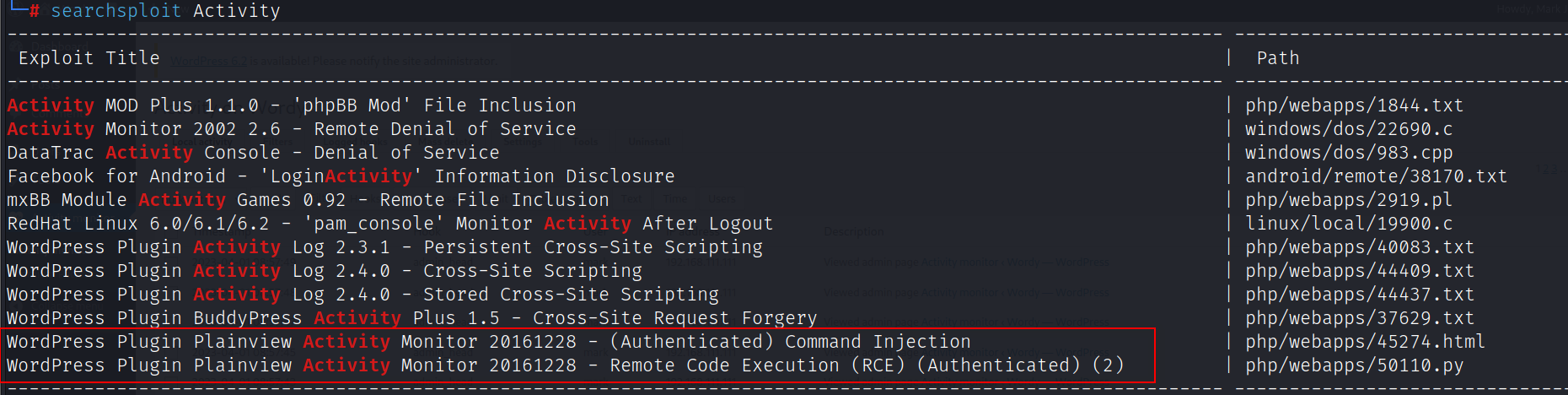Screen dimensions: 1568x395
Task: Select the Plainview Remote Code Execution (RCE) entry
Action: 565,365
